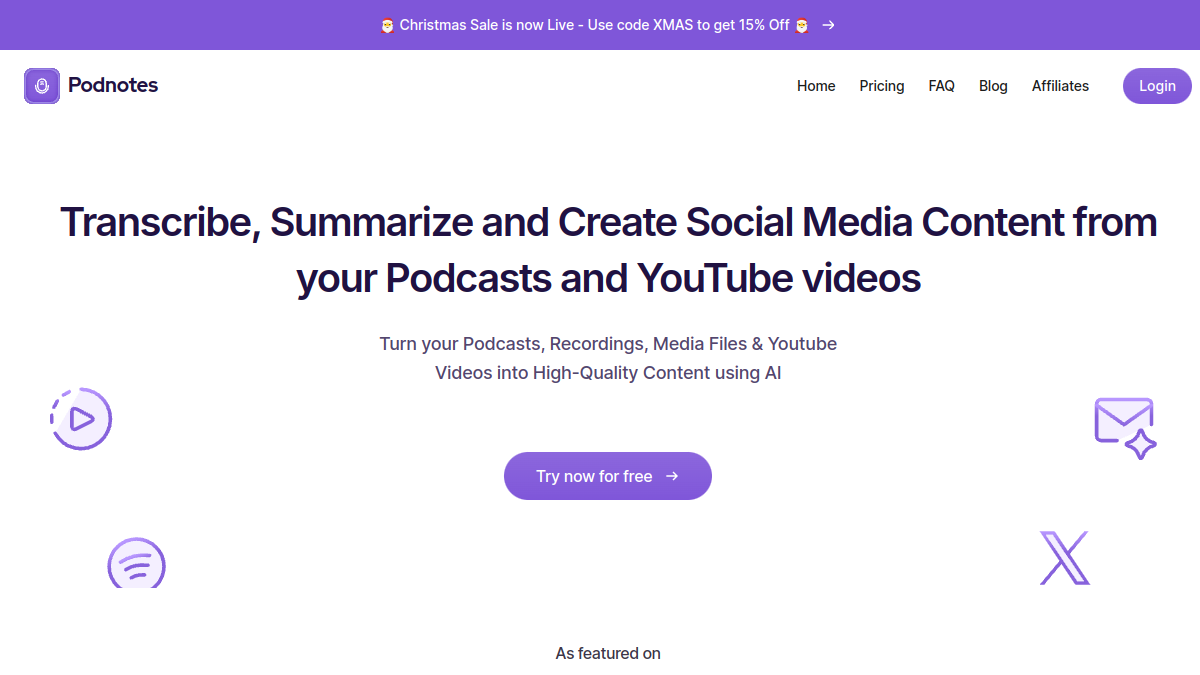Click the main headline about transcribing podcasts
Viewport: 1200px width, 675px height.
click(608, 249)
